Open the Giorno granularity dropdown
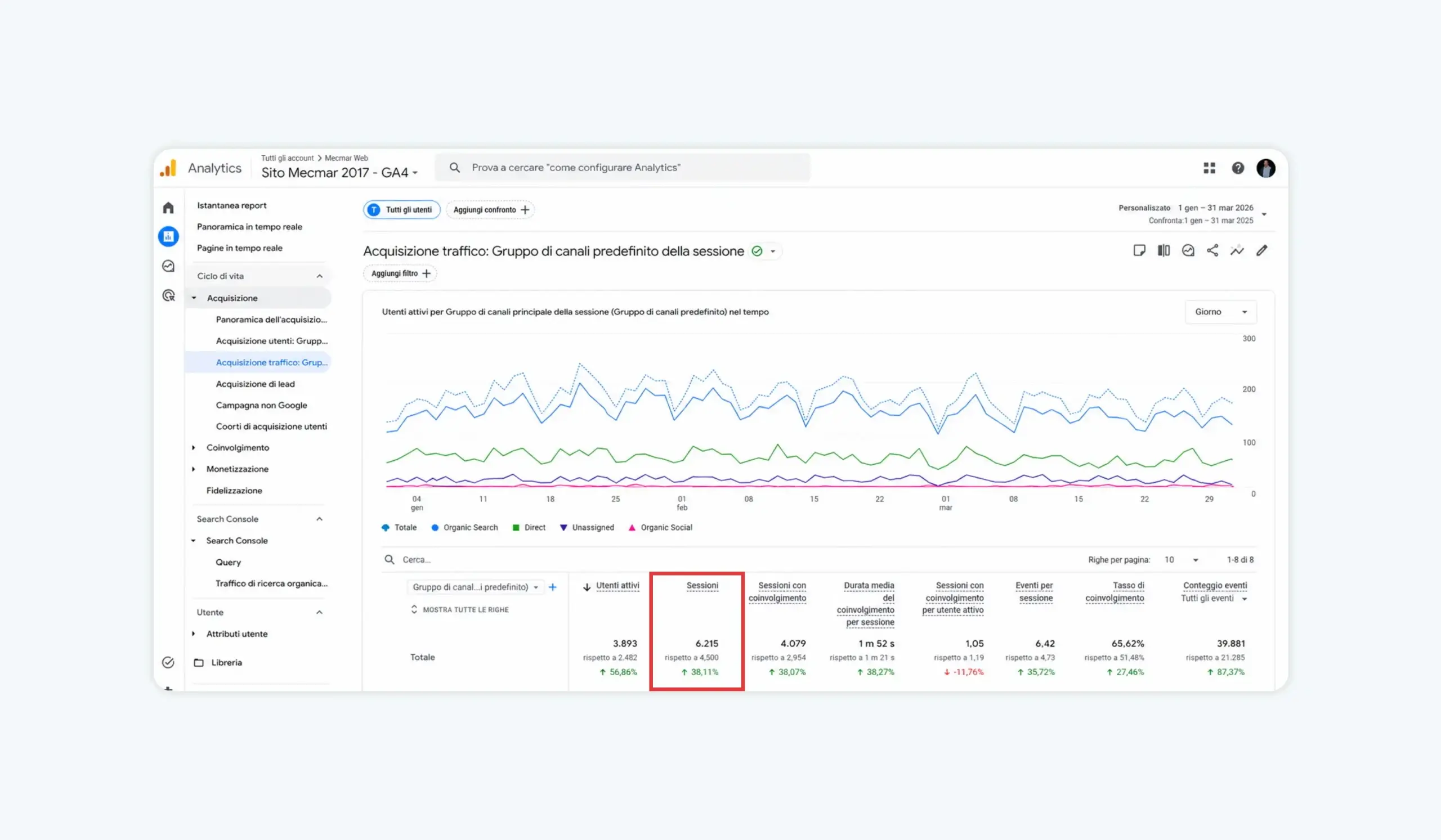Screen dimensions: 1441x840 (x=1220, y=312)
